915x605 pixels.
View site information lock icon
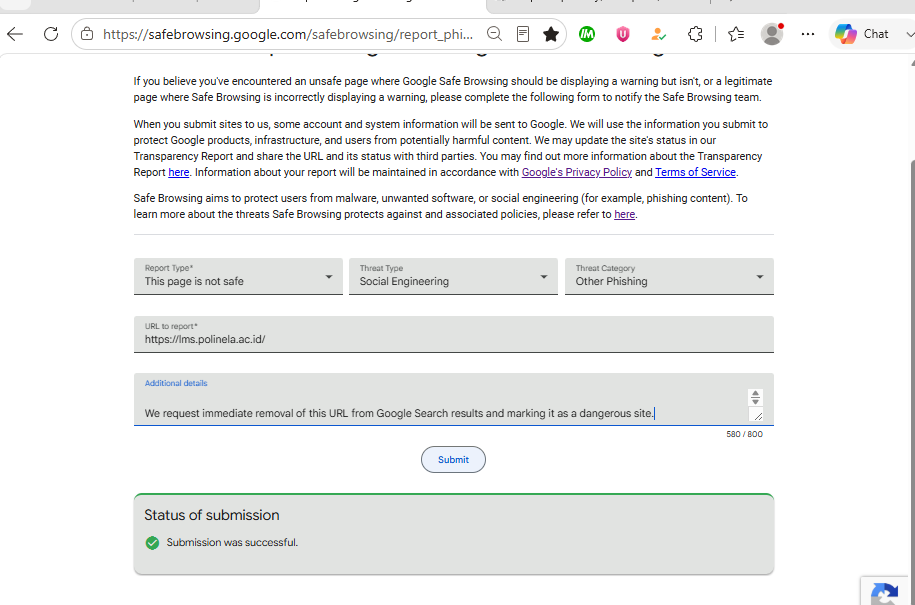tap(87, 34)
